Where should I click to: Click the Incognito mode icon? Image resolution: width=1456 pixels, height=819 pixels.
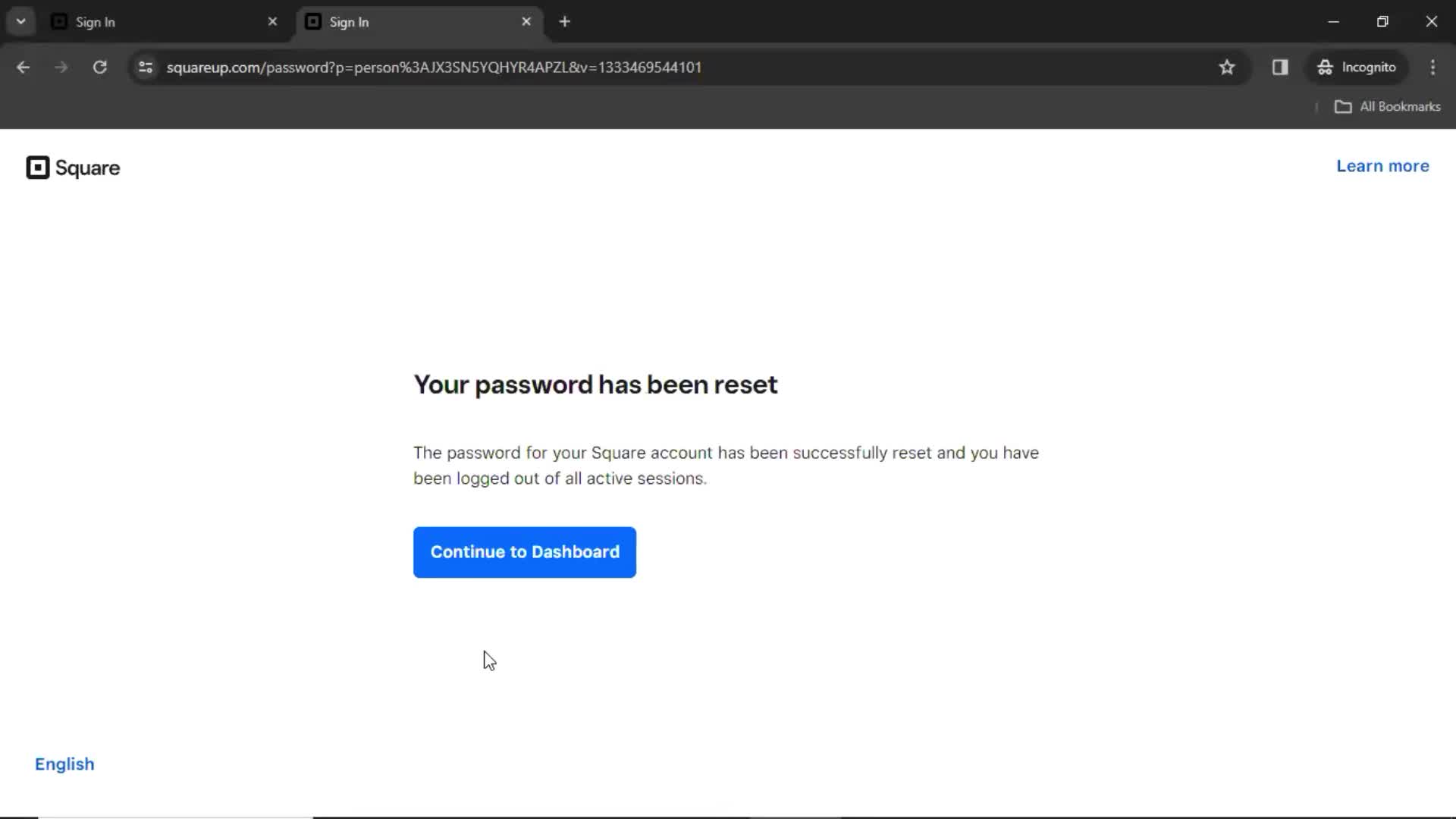pyautogui.click(x=1325, y=67)
